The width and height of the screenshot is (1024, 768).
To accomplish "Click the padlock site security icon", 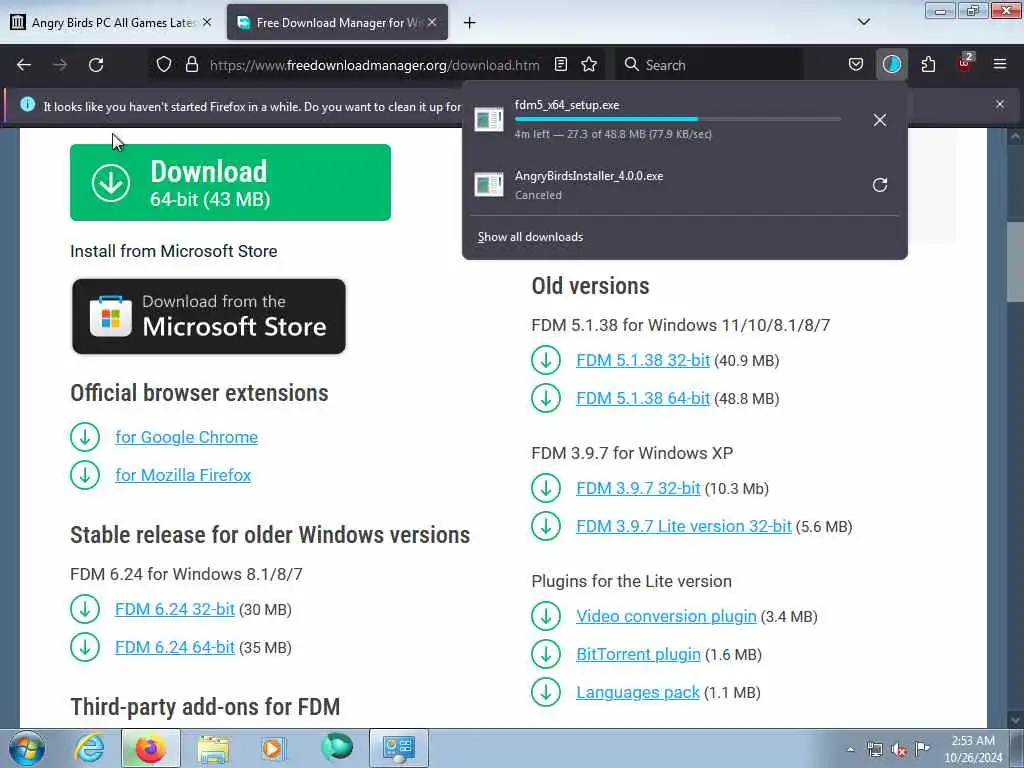I will (x=191, y=65).
